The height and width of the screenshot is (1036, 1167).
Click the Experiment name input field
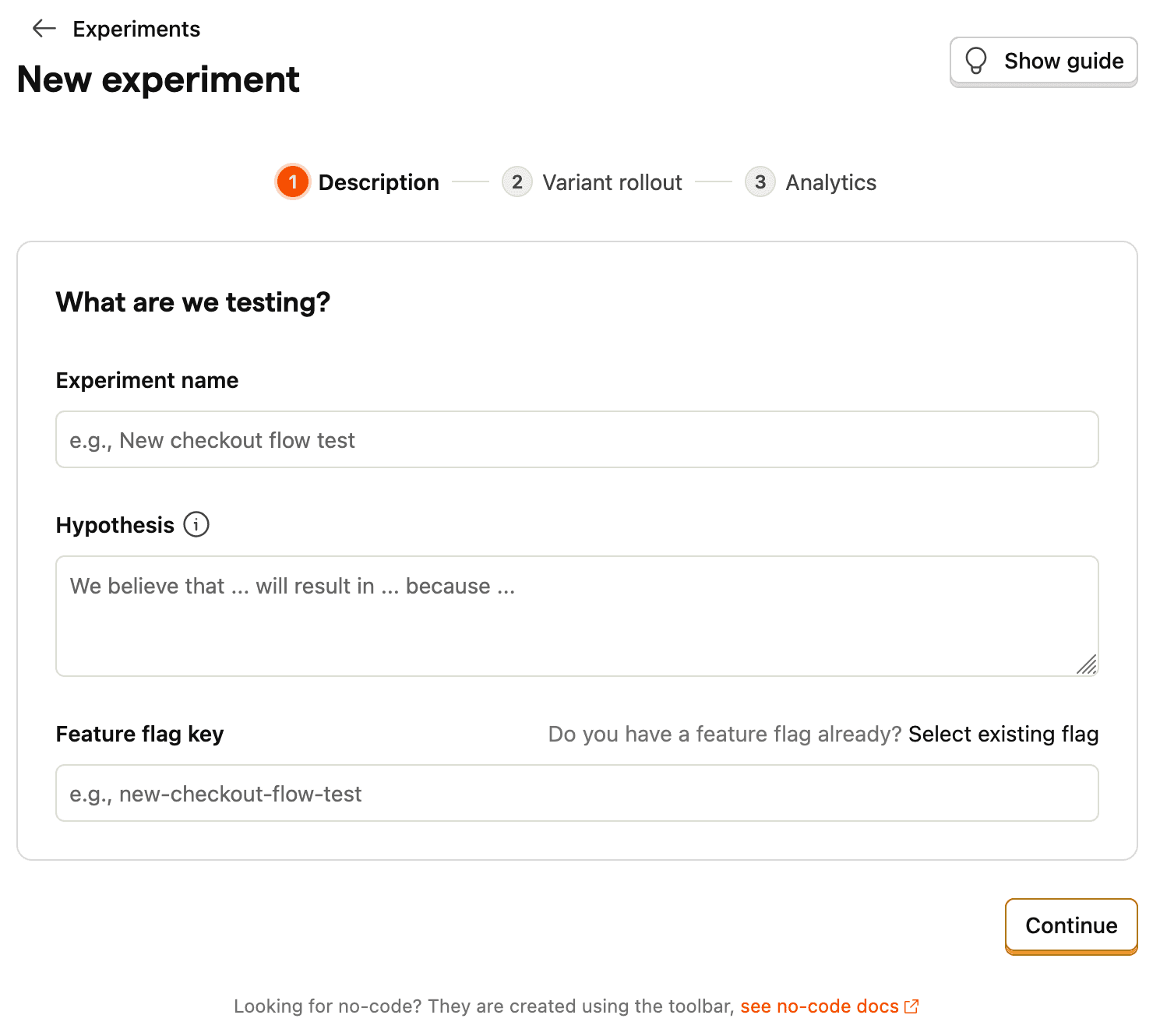pos(576,439)
